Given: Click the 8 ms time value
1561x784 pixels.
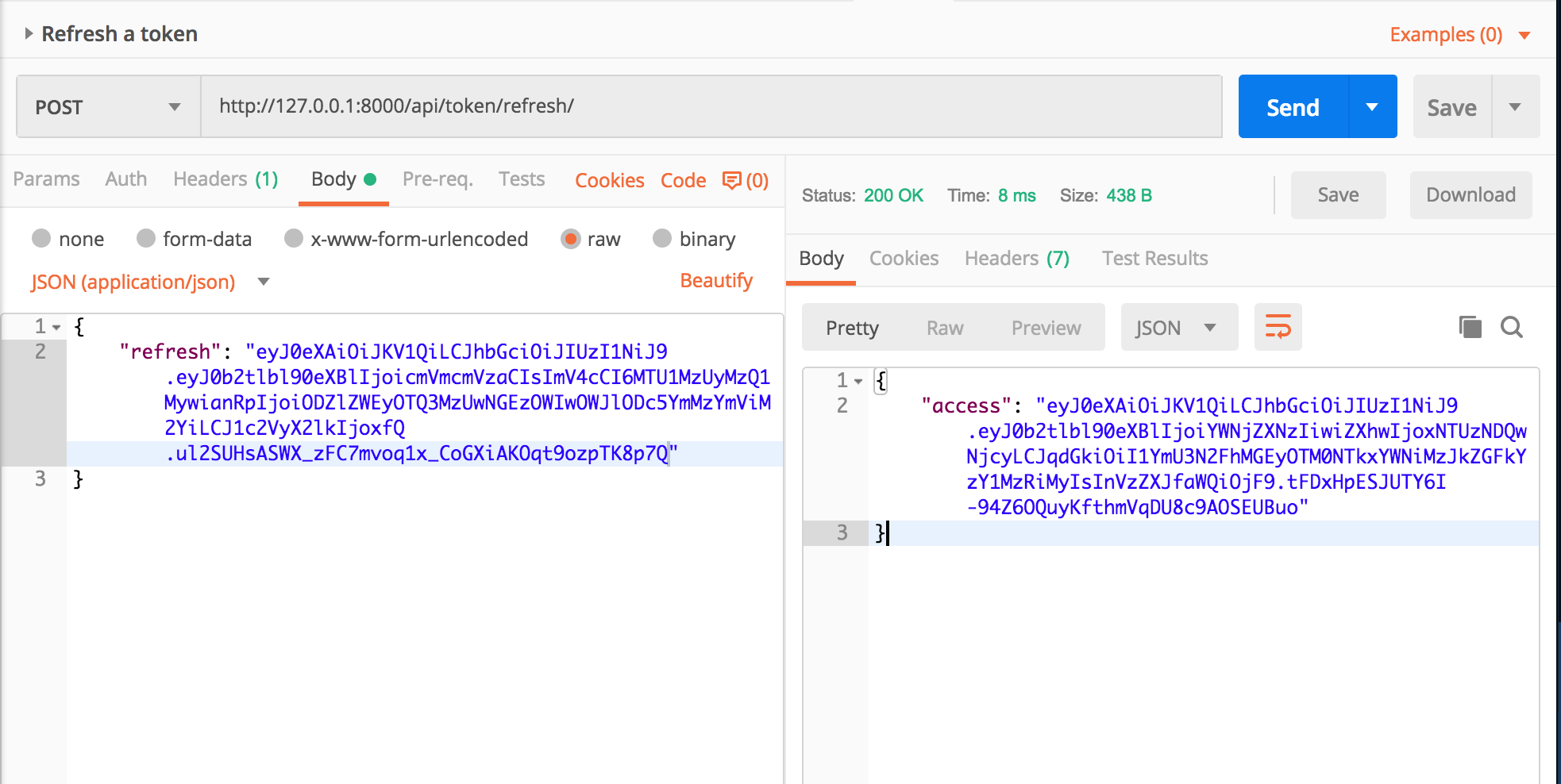Looking at the screenshot, I should pyautogui.click(x=1016, y=196).
